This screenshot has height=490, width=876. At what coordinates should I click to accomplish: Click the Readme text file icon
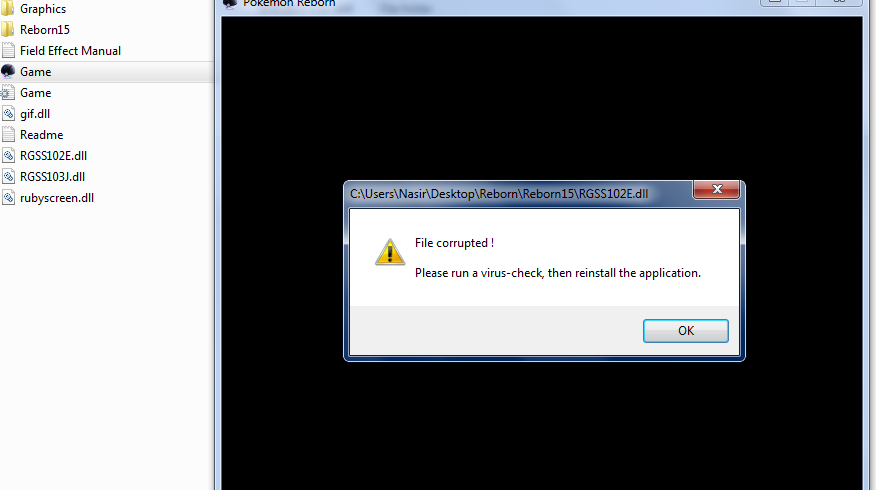coord(8,135)
